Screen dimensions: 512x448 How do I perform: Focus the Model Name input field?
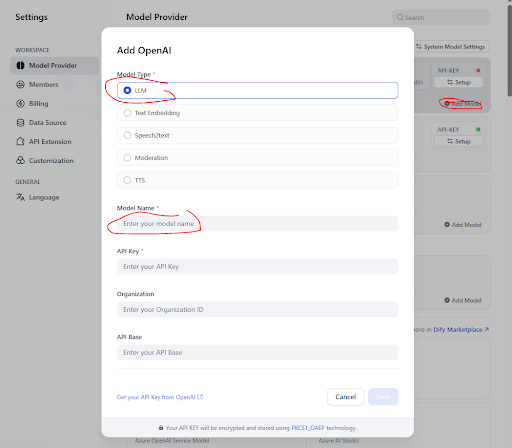[257, 224]
